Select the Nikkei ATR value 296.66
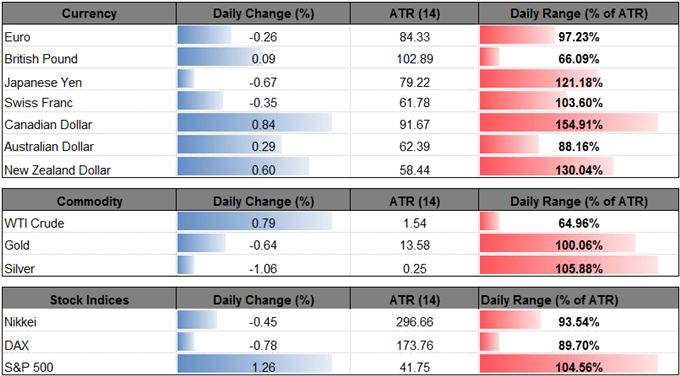The height and width of the screenshot is (376, 680). pos(414,322)
